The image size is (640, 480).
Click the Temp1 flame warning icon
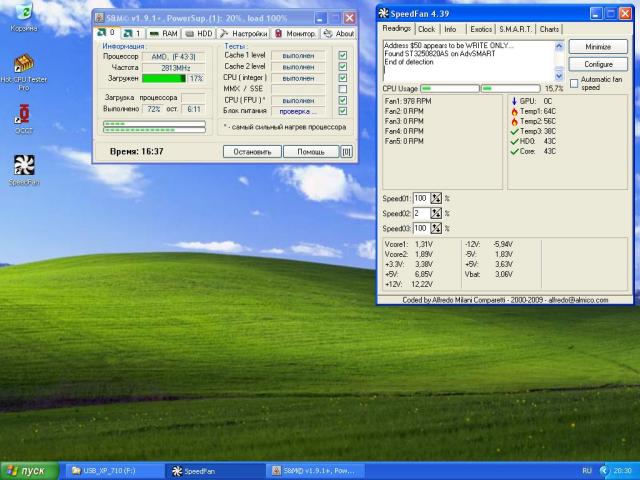click(514, 111)
